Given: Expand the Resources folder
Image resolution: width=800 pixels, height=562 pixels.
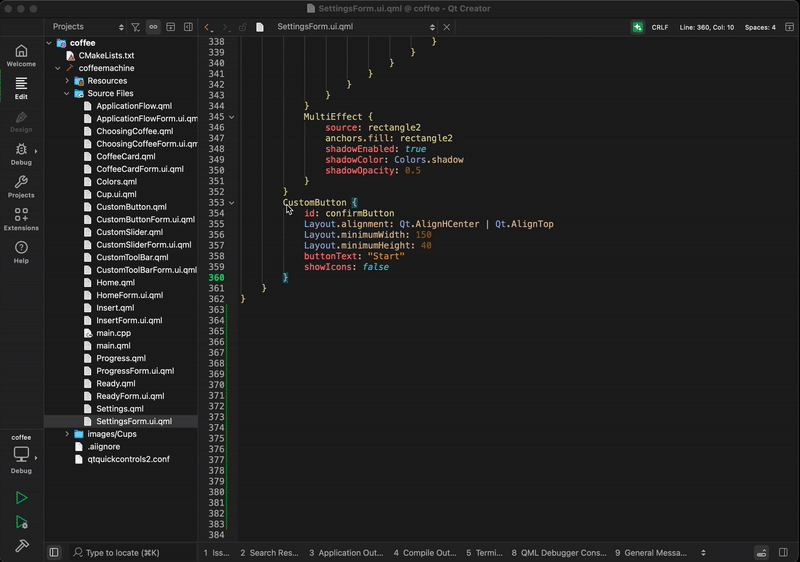Looking at the screenshot, I should coord(67,81).
